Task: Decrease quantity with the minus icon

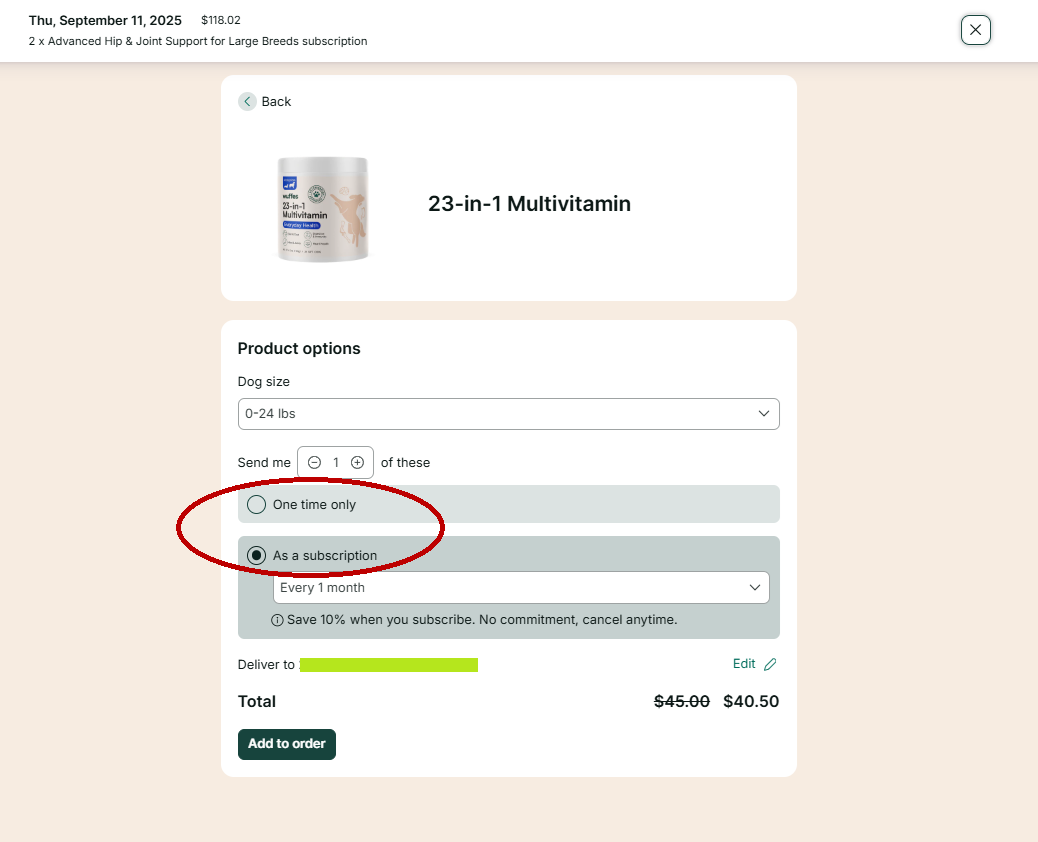Action: (x=314, y=462)
